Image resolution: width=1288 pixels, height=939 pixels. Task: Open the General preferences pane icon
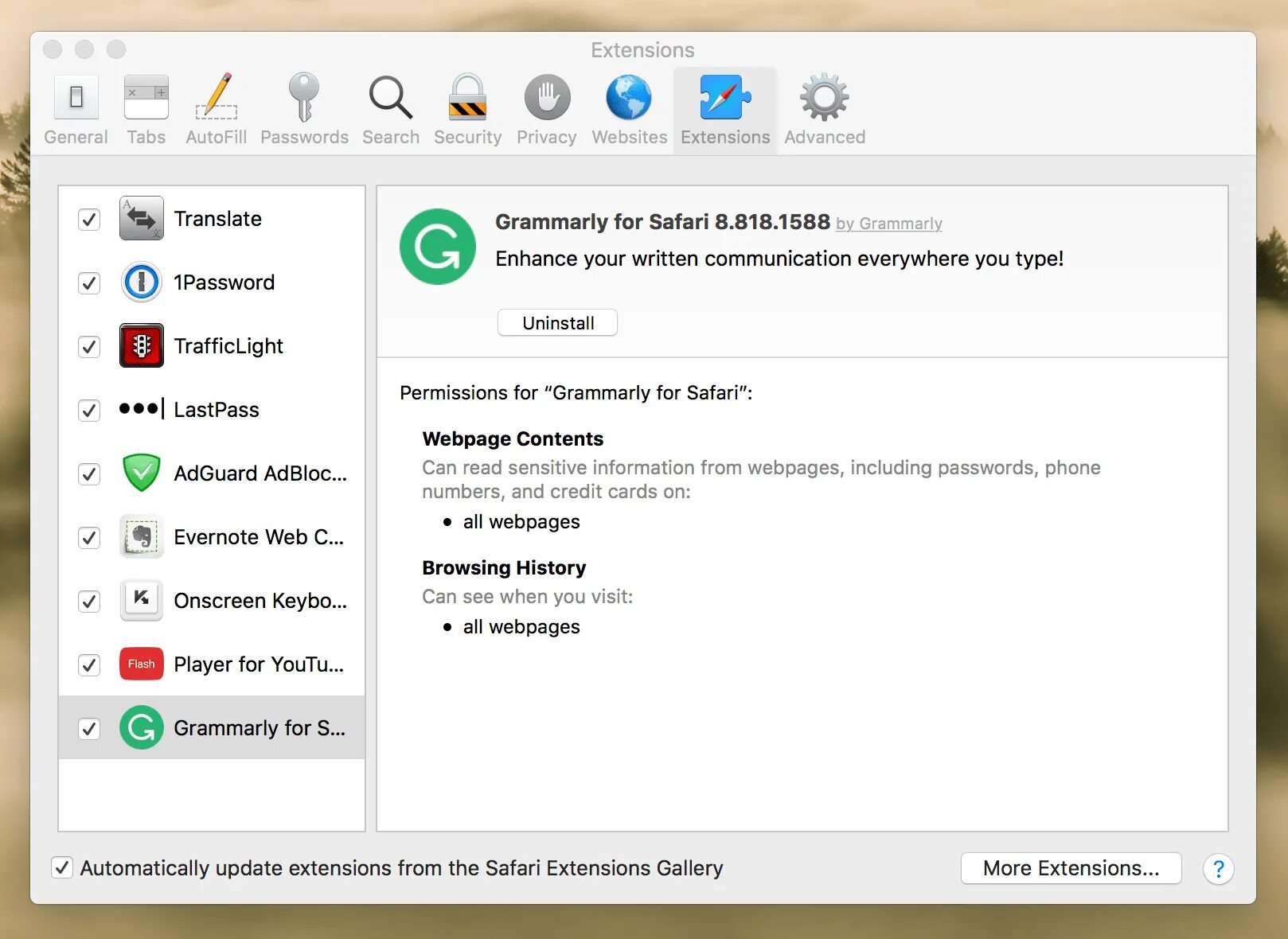(76, 97)
